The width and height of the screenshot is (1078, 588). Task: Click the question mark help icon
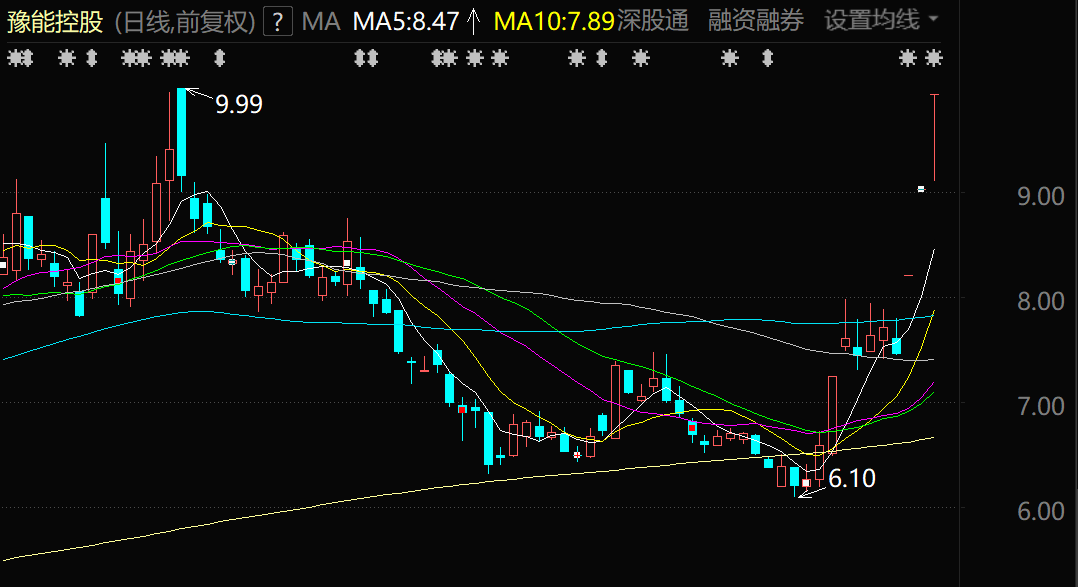[278, 20]
